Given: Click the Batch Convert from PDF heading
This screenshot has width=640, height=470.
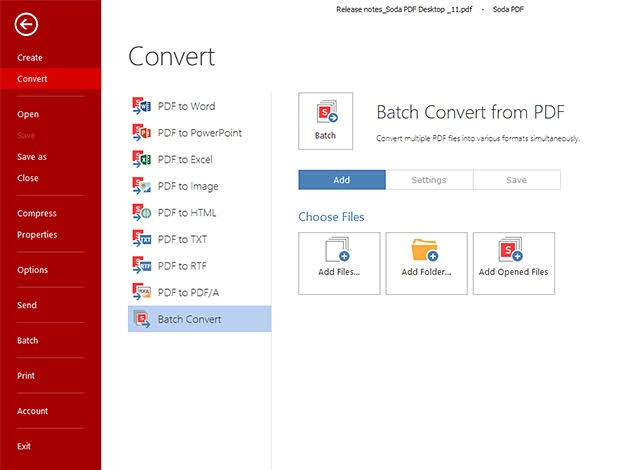Looking at the screenshot, I should (471, 112).
